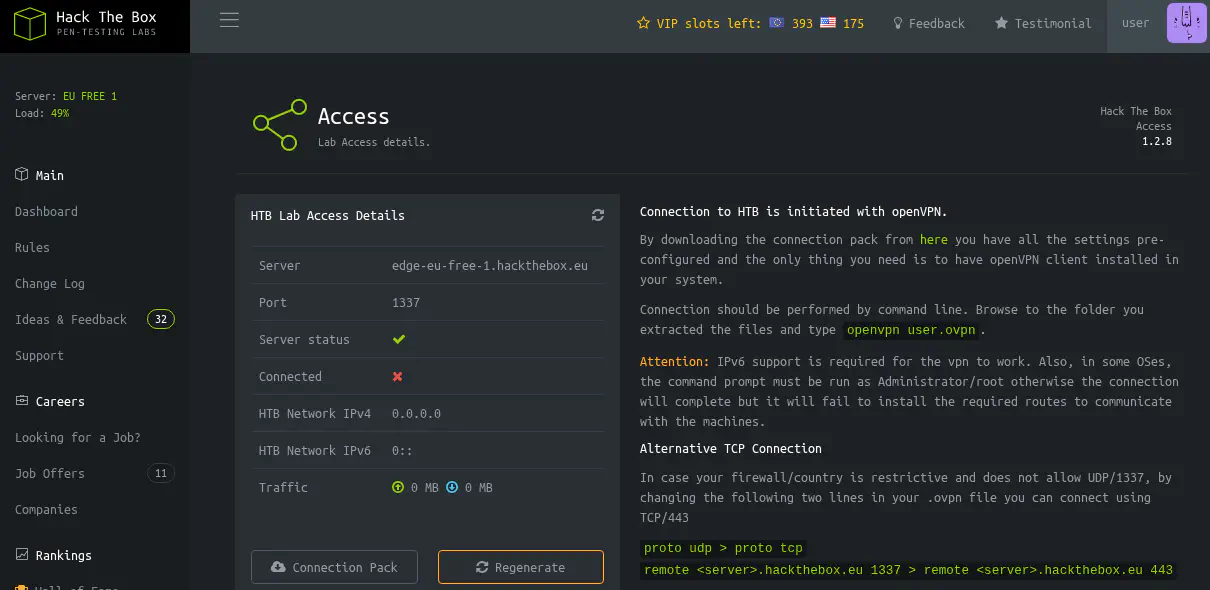Click the VIP slots star icon
Viewport: 1210px width, 590px height.
click(x=643, y=23)
